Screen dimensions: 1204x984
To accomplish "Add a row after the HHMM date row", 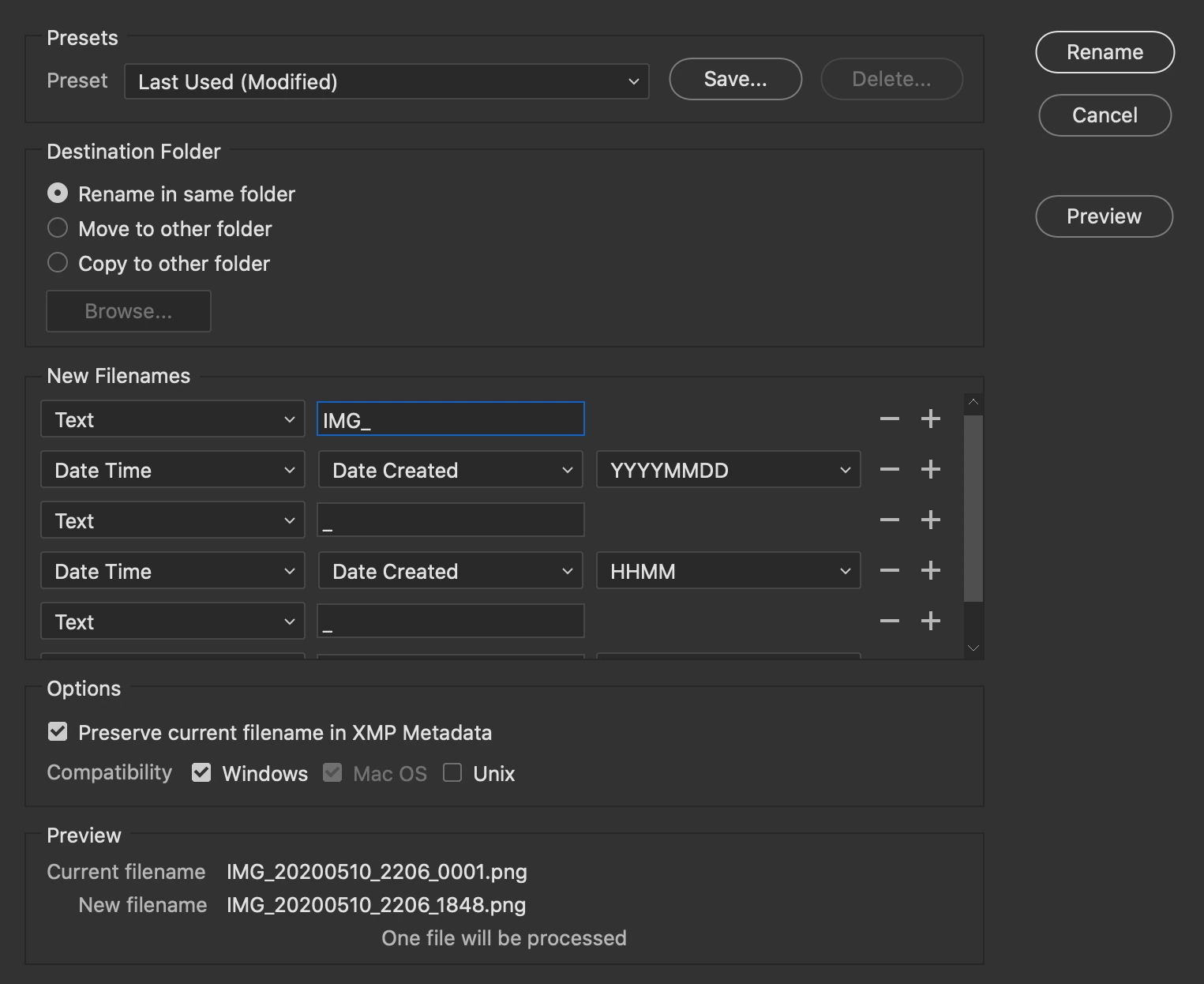I will point(931,570).
